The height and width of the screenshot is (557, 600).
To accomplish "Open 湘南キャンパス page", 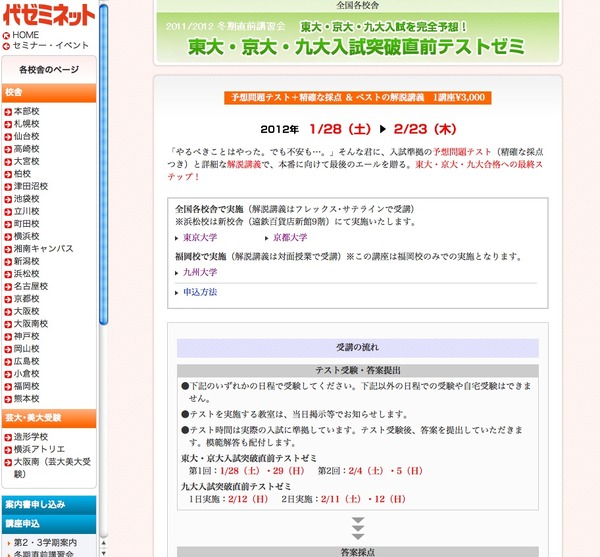I will tap(44, 249).
